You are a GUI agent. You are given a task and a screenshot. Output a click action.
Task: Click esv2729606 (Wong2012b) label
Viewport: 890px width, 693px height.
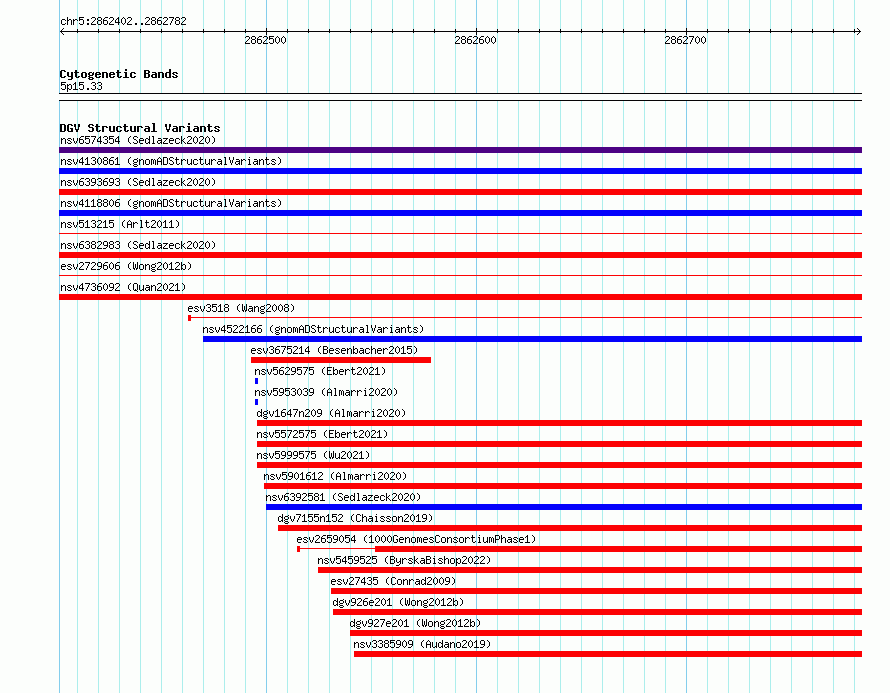[126, 266]
